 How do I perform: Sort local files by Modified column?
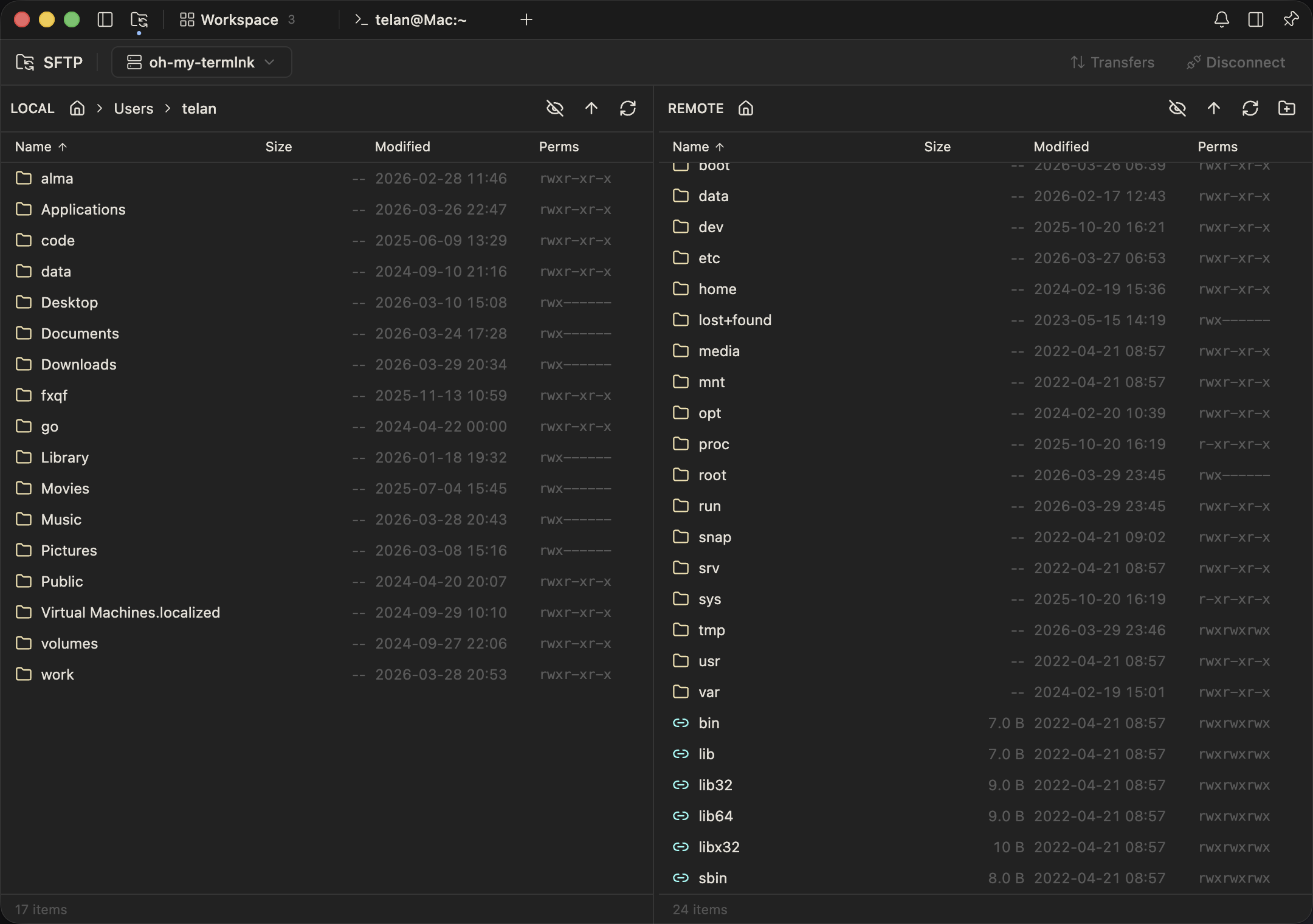402,147
